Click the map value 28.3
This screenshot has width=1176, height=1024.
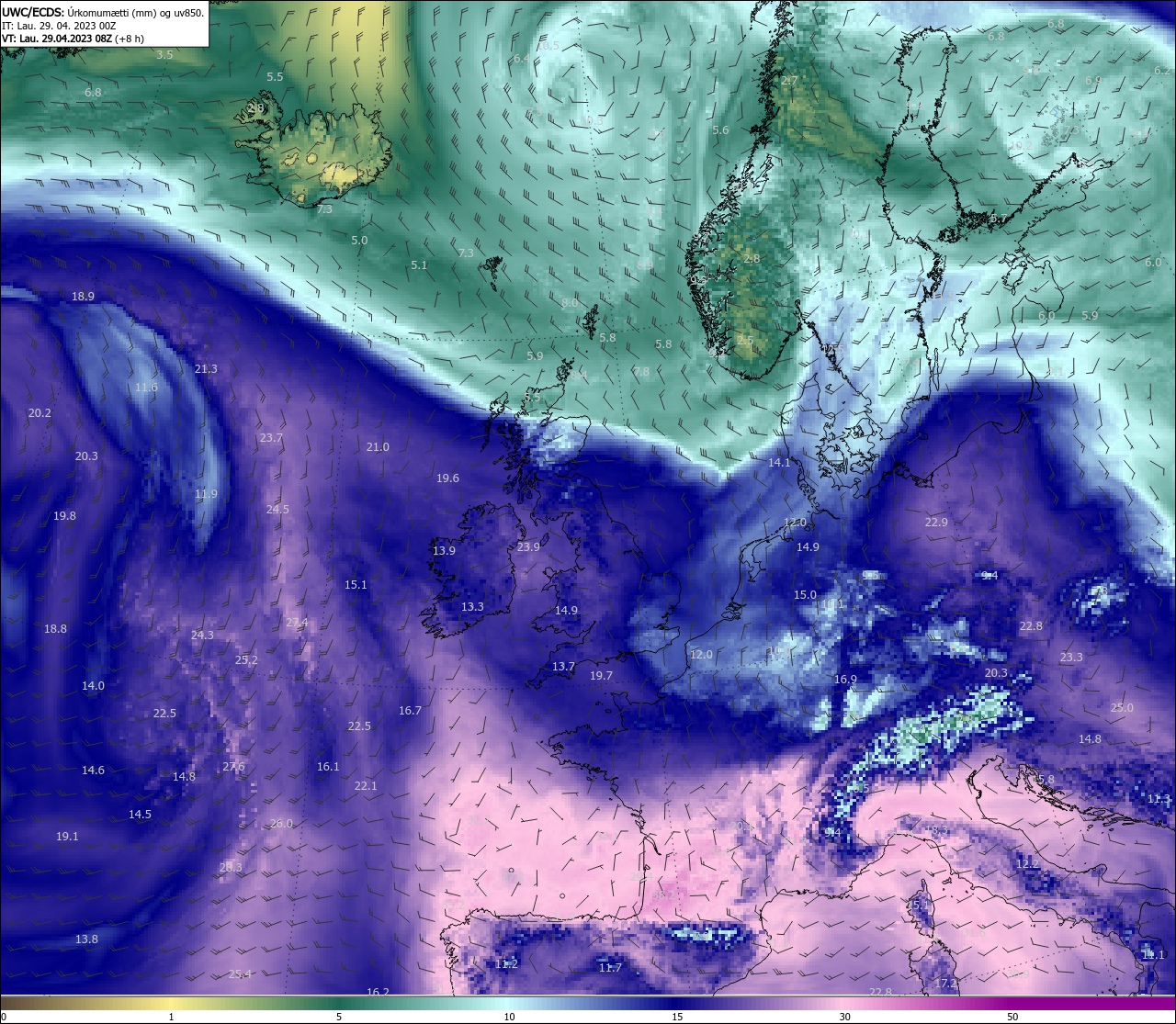coord(231,868)
